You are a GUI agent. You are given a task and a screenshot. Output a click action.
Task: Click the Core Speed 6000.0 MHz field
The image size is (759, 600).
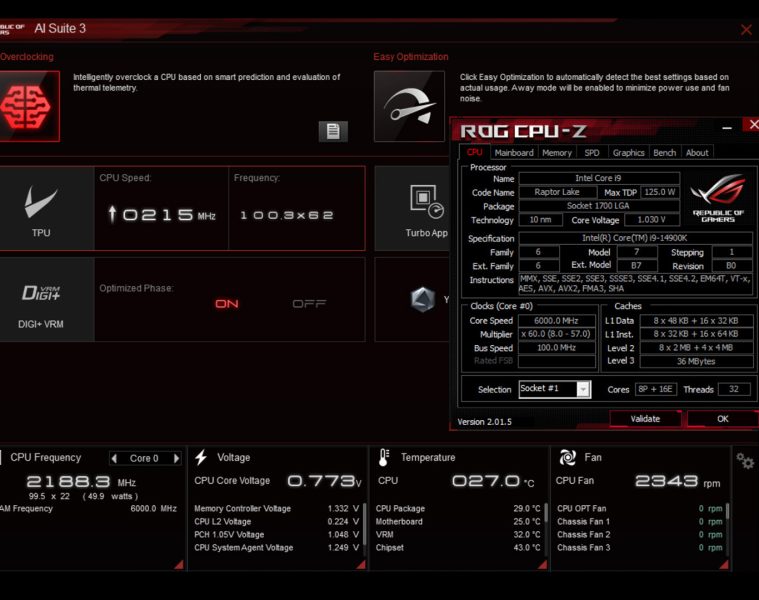557,321
